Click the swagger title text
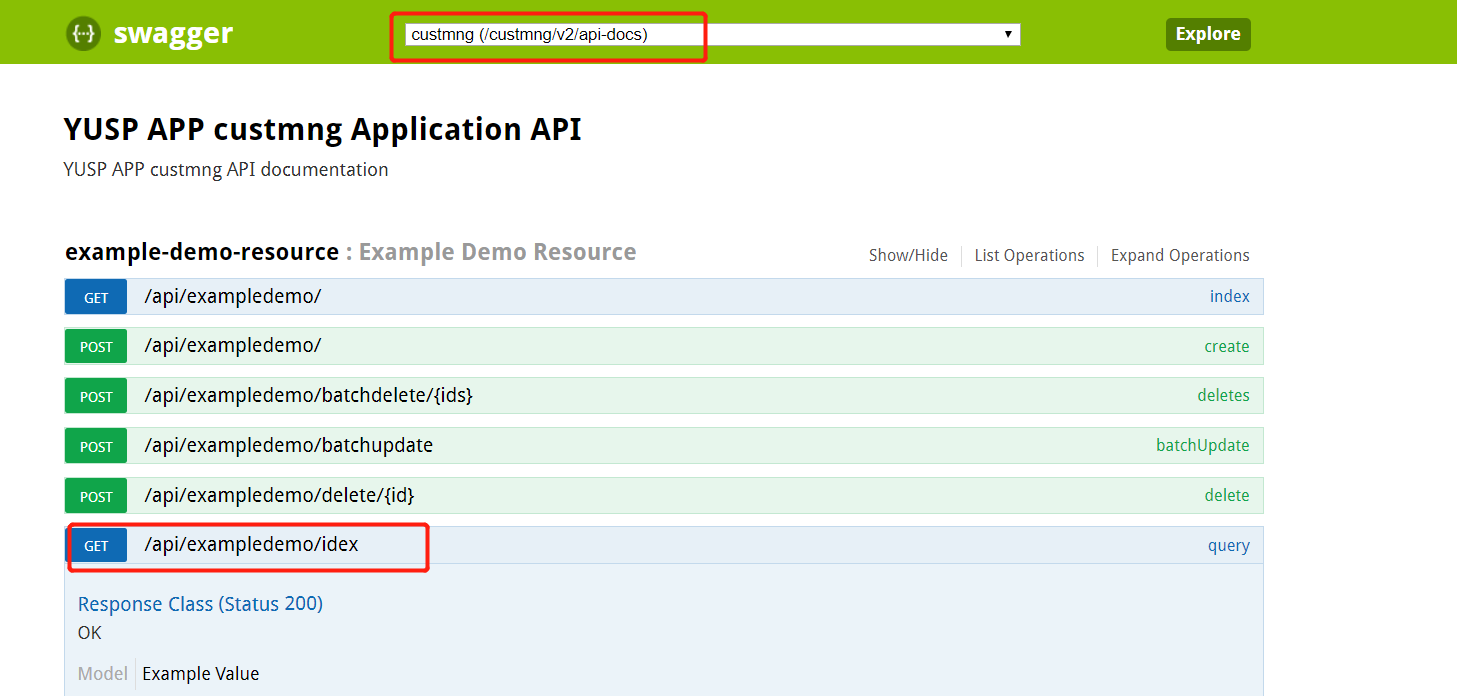 click(173, 33)
